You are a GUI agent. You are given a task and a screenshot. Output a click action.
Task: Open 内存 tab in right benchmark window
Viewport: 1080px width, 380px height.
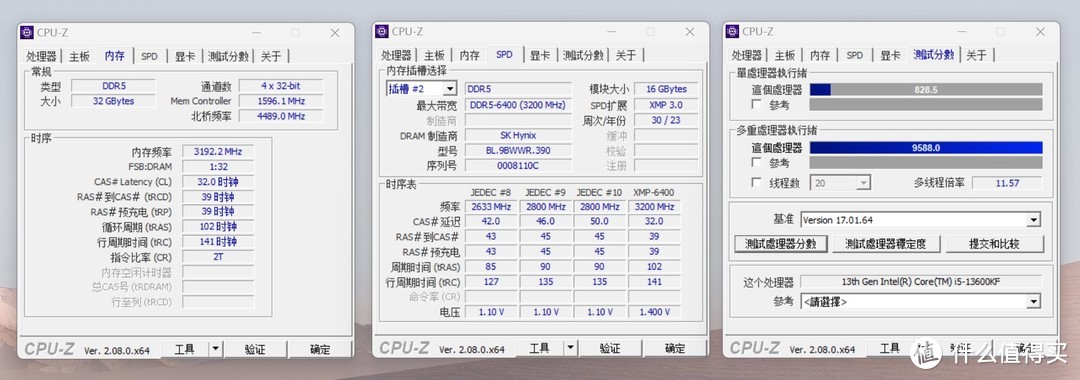820,56
